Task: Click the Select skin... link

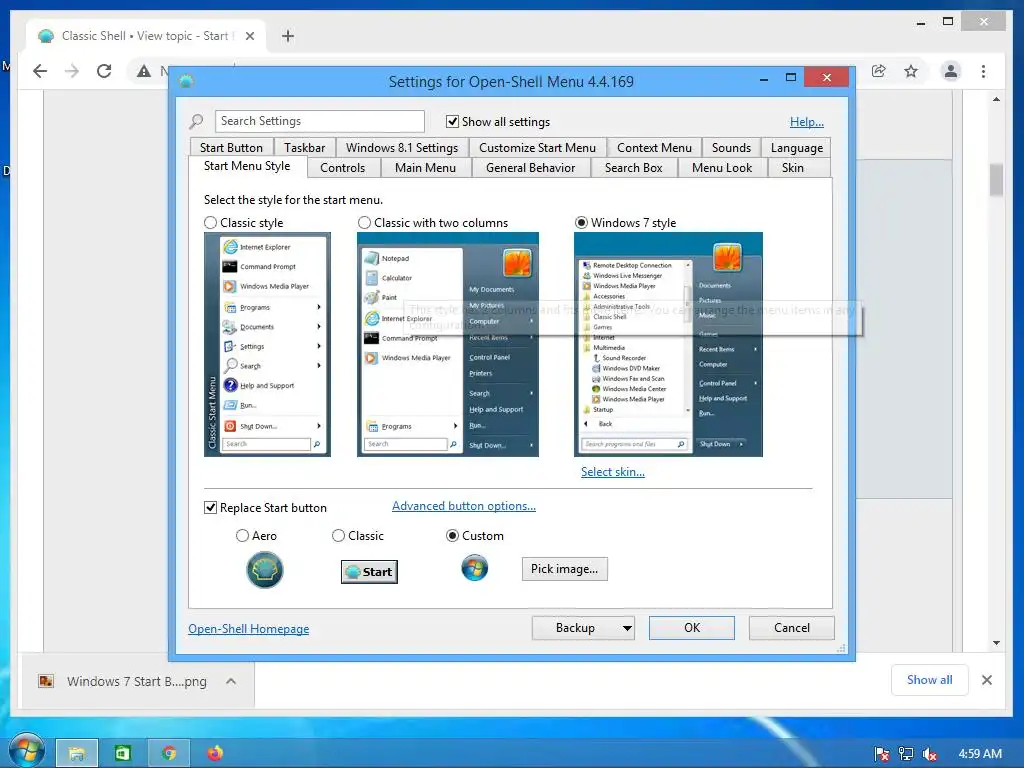Action: click(x=613, y=472)
